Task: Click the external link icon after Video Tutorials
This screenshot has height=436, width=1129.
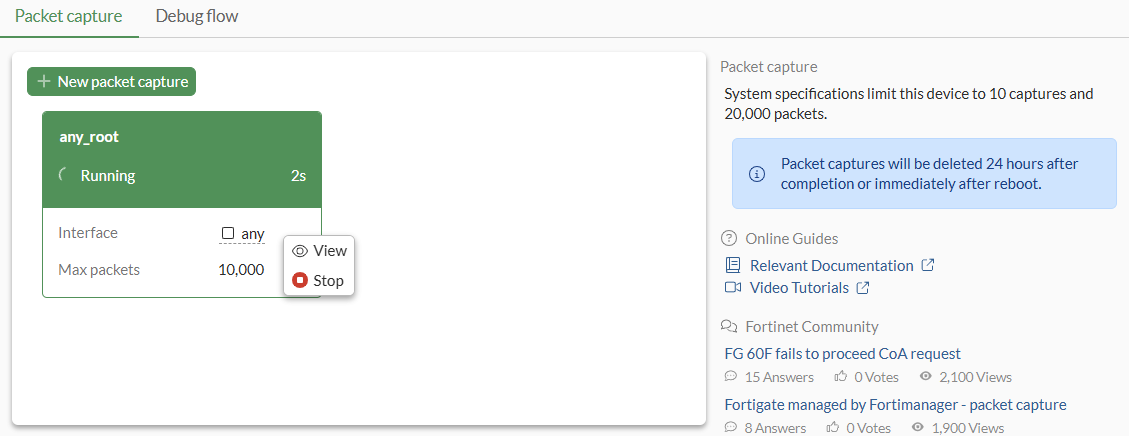Action: [x=863, y=288]
